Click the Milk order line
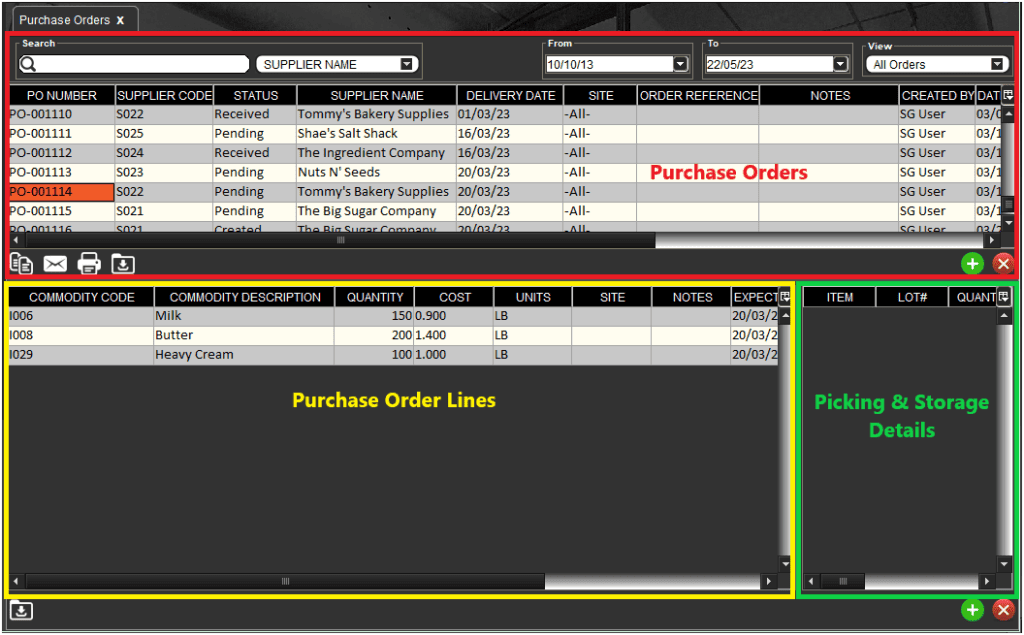Image resolution: width=1024 pixels, height=635 pixels. [393, 316]
